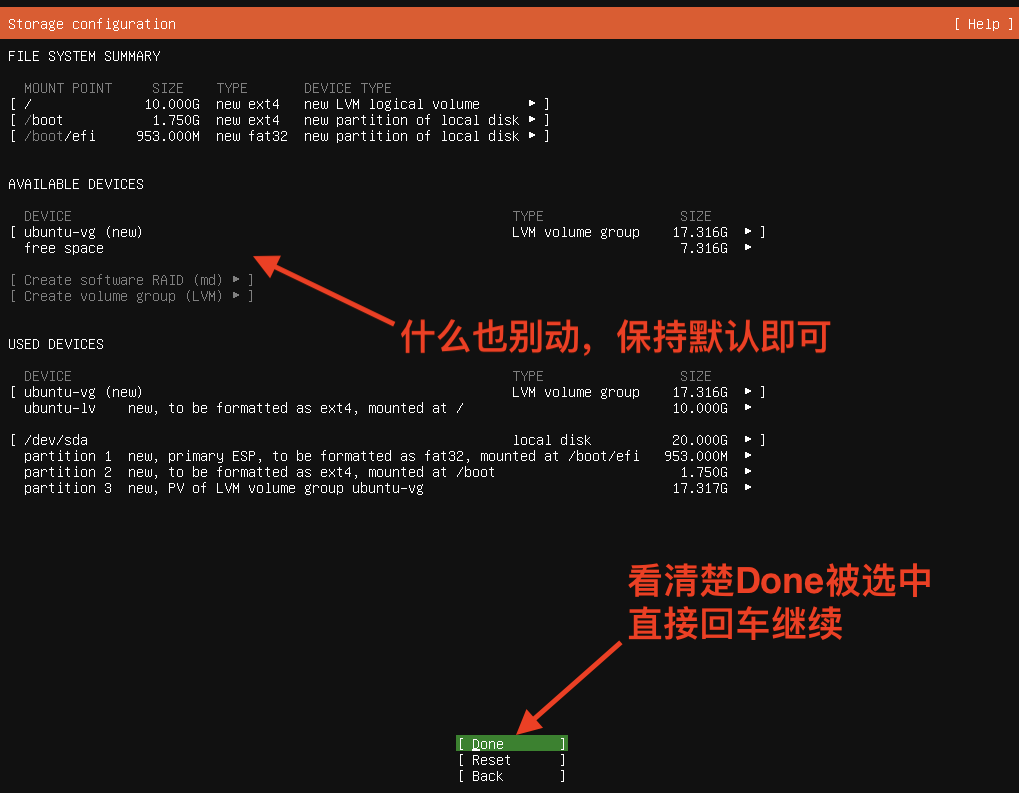Expand arrow of available ubuntu-vg 17.316G
Image resolution: width=1019 pixels, height=793 pixels.
pos(748,231)
